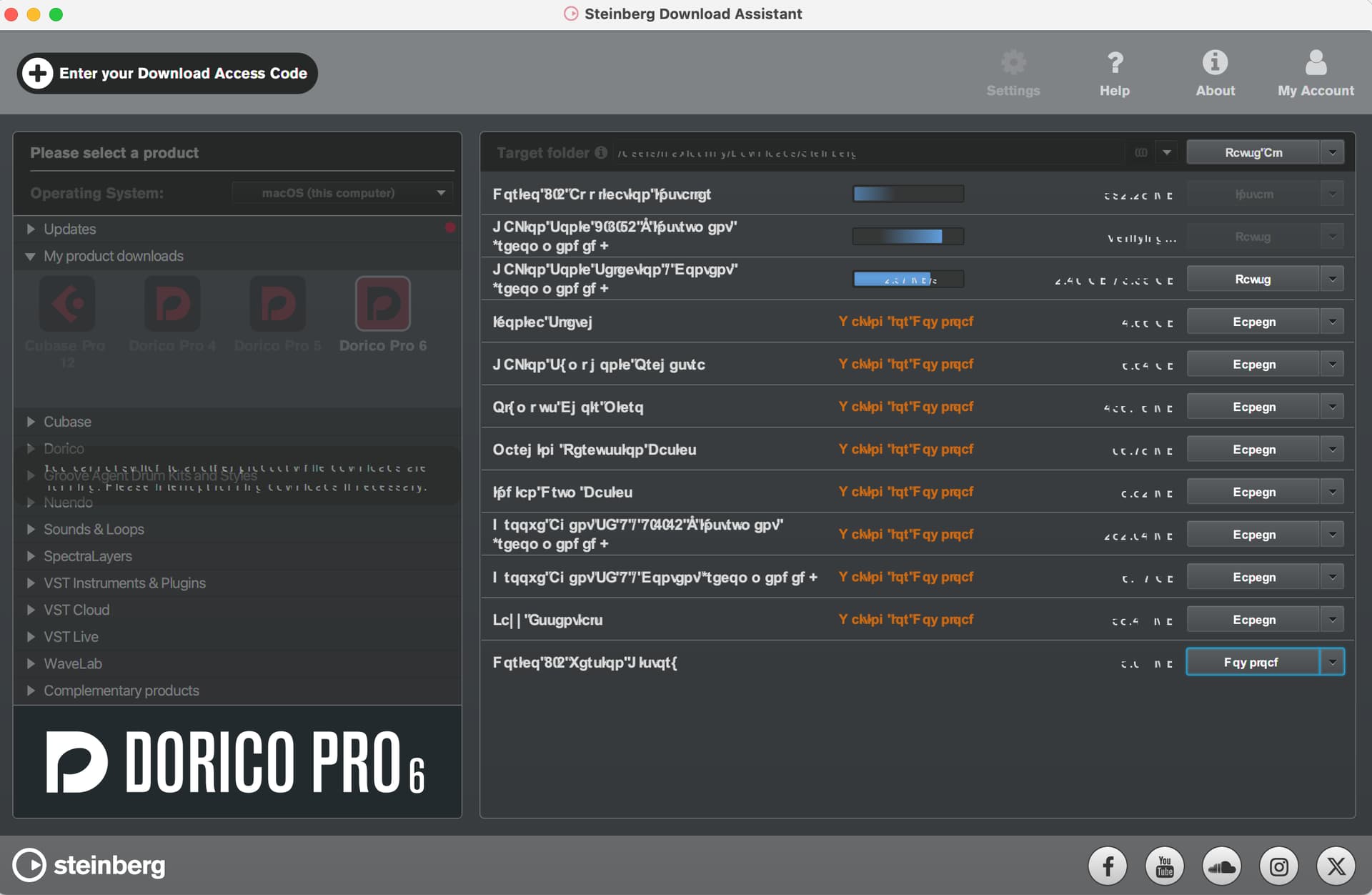Screen dimensions: 1372x895
Task: Click the grey tooltip over the product list
Action: tap(236, 477)
